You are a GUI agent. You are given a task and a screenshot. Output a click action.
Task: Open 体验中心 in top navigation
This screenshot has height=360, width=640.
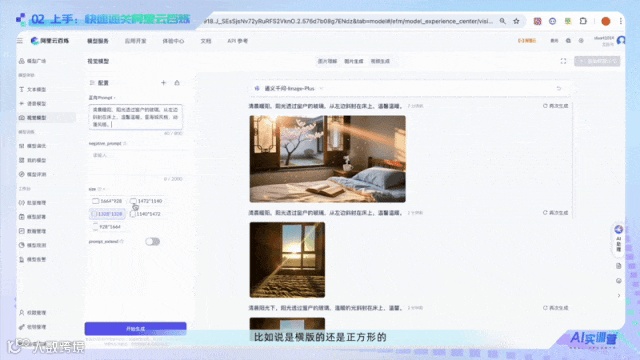[x=173, y=41]
